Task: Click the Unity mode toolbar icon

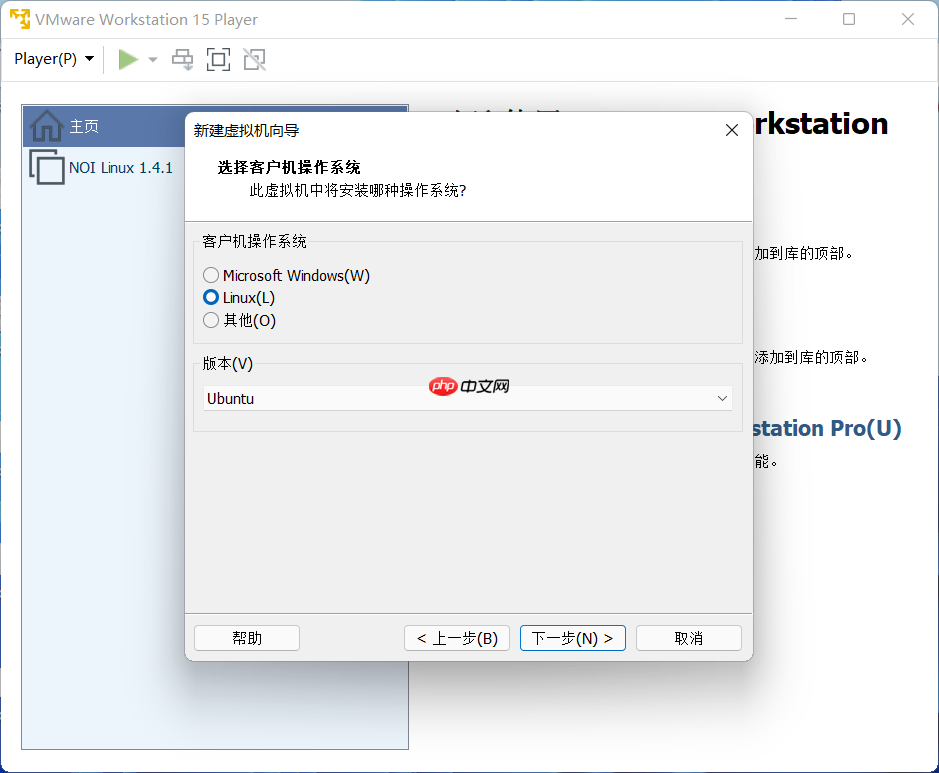Action: [x=254, y=59]
